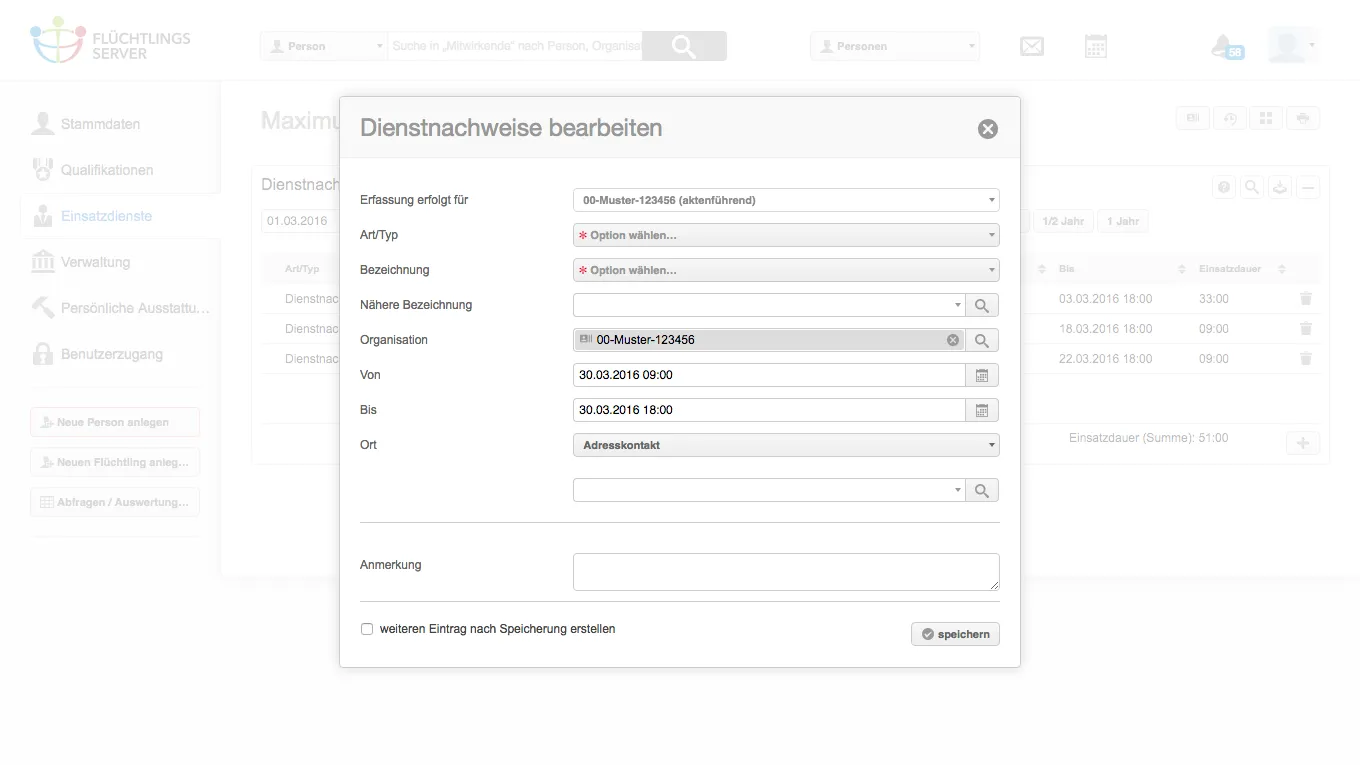Image resolution: width=1360 pixels, height=765 pixels.
Task: Delete the row ending 03.03.2016 18:00
Action: [x=1305, y=299]
